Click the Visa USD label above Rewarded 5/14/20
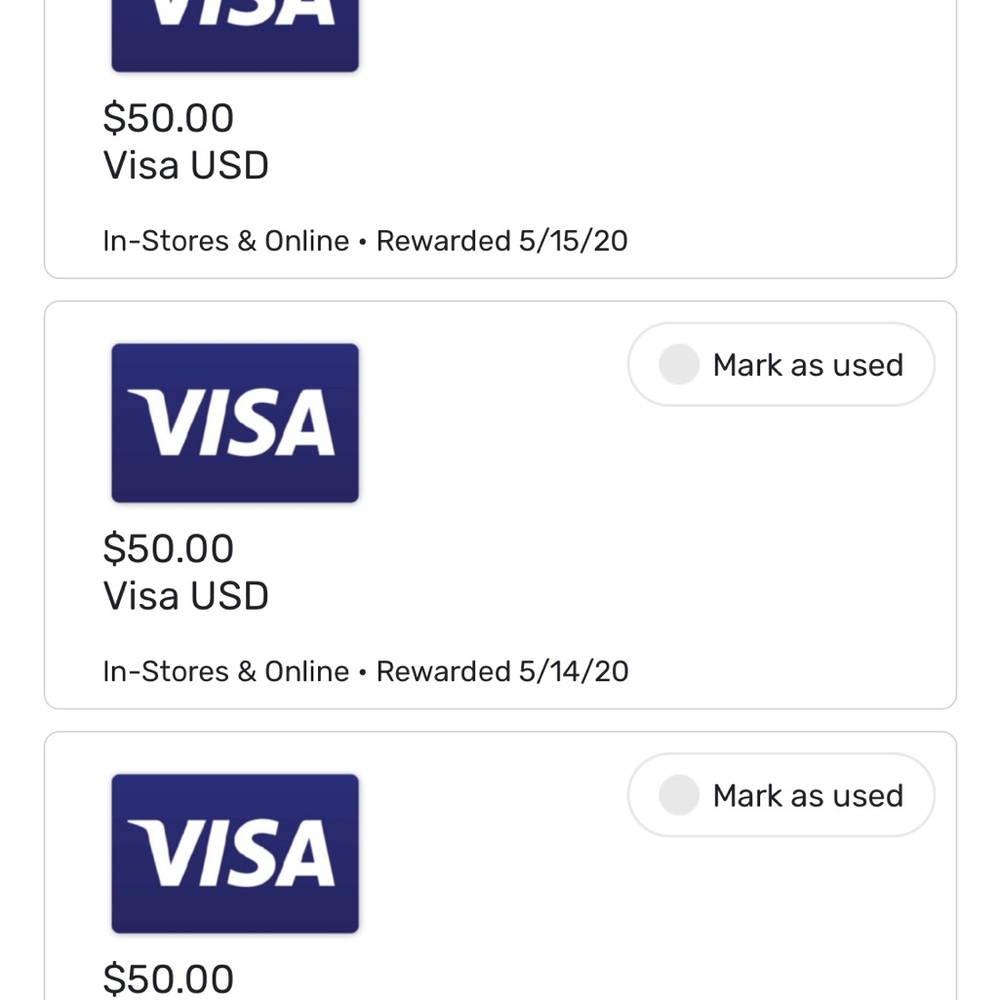 coord(186,596)
